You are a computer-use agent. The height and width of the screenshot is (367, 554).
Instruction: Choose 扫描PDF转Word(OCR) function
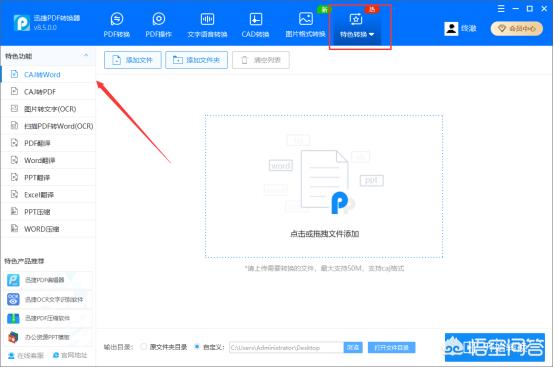point(48,126)
